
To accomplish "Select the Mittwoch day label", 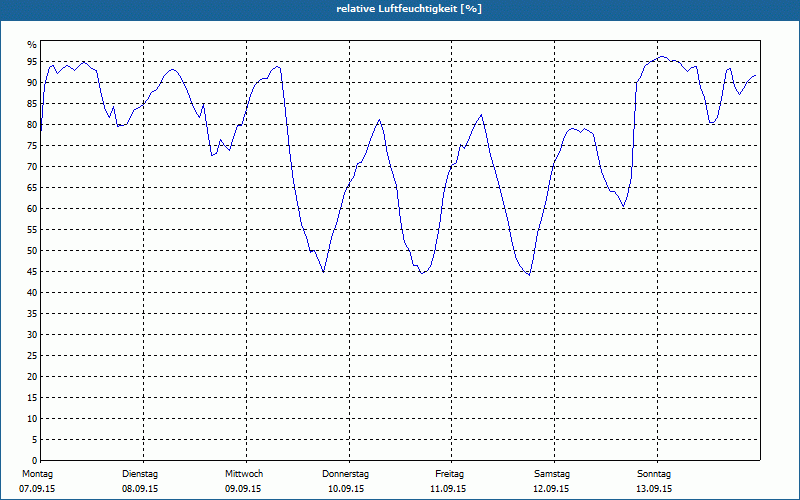I will tap(244, 474).
